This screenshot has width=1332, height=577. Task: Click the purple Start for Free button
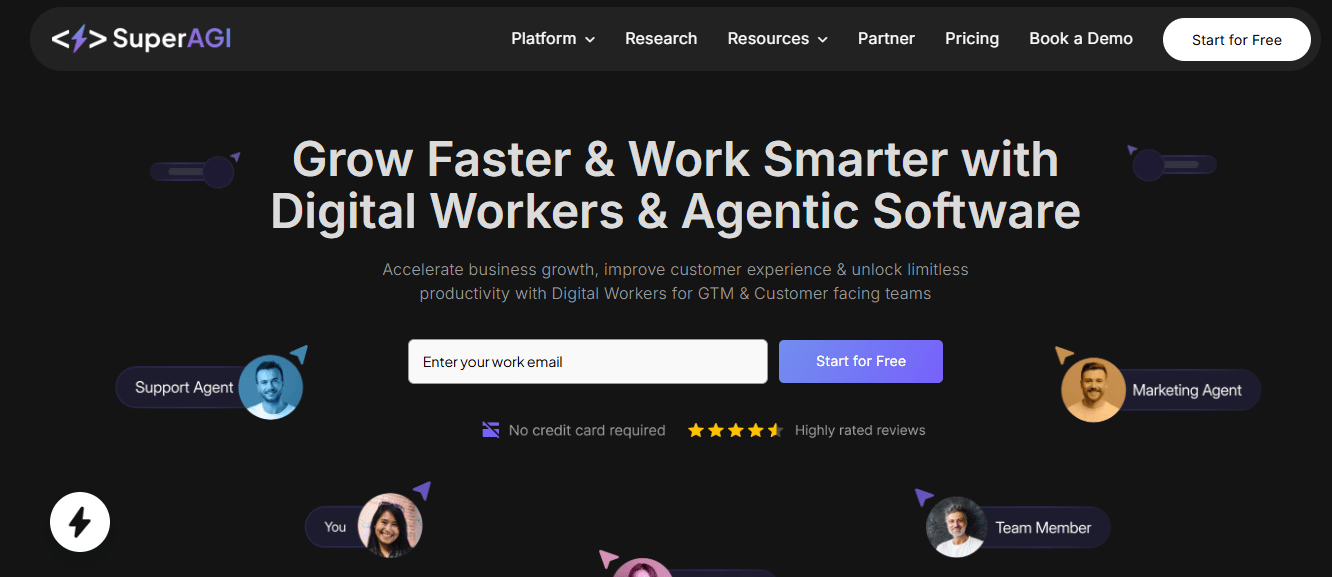point(861,361)
